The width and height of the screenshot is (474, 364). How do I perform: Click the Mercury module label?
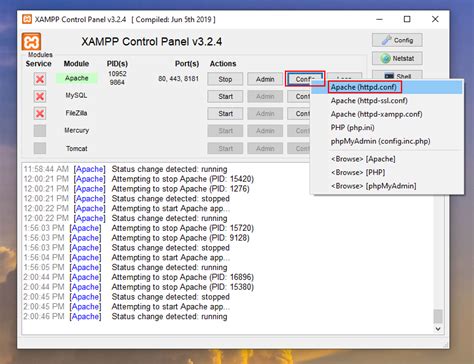[x=77, y=130]
